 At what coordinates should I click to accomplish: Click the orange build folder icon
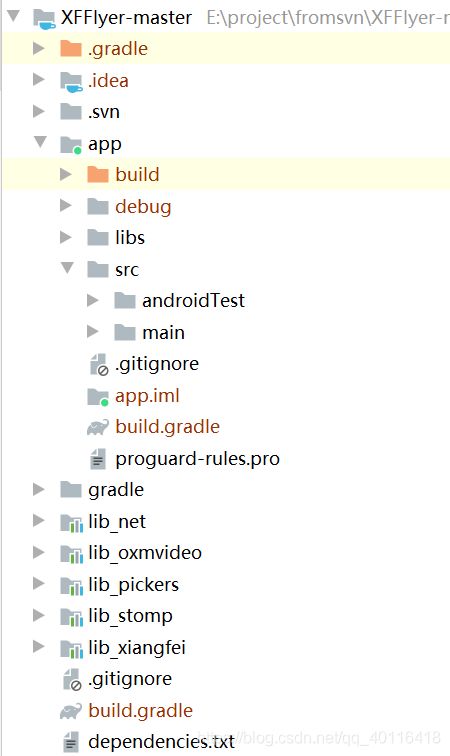click(x=98, y=174)
